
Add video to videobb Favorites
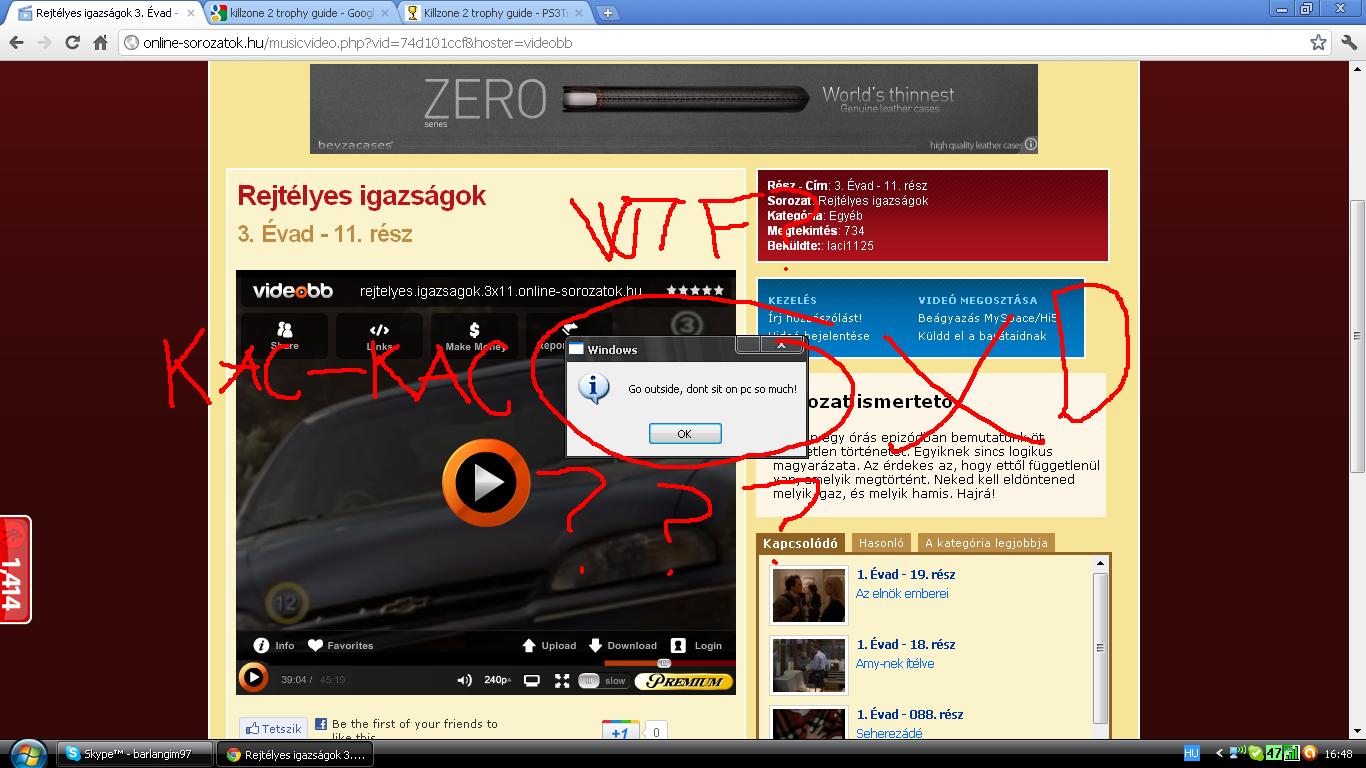[340, 645]
